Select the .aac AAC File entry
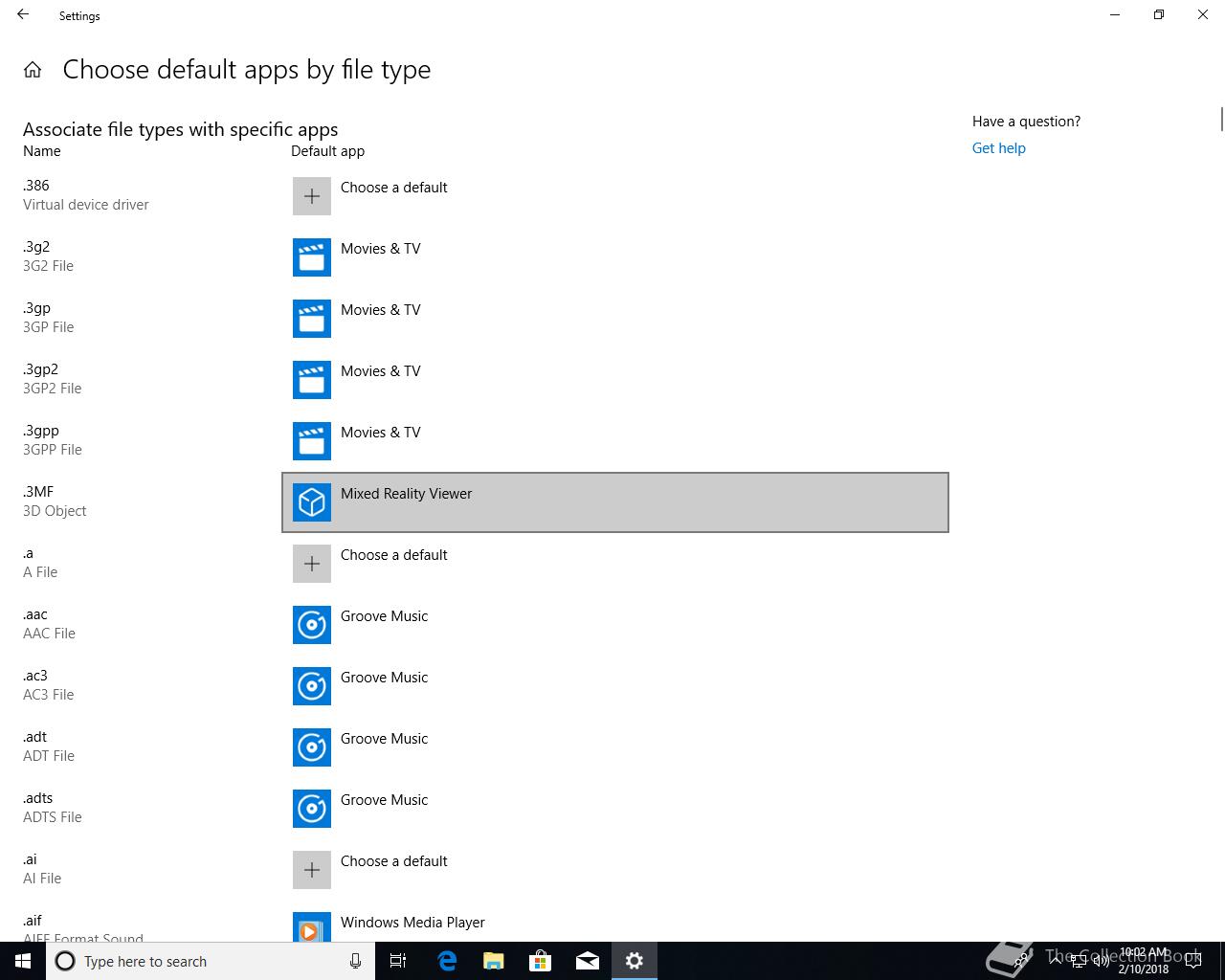This screenshot has width=1225, height=980. [x=49, y=624]
